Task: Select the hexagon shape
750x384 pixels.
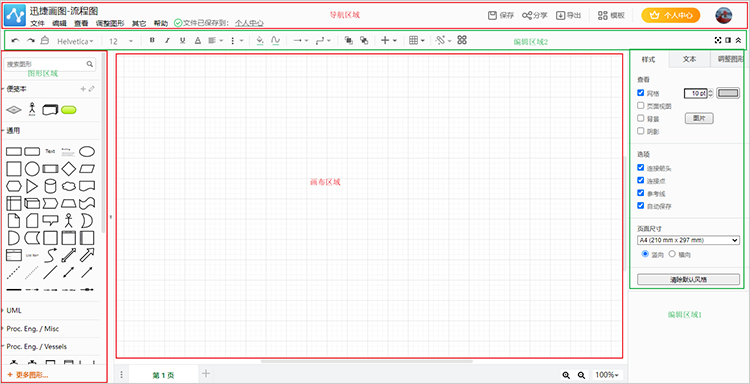Action: (x=13, y=186)
